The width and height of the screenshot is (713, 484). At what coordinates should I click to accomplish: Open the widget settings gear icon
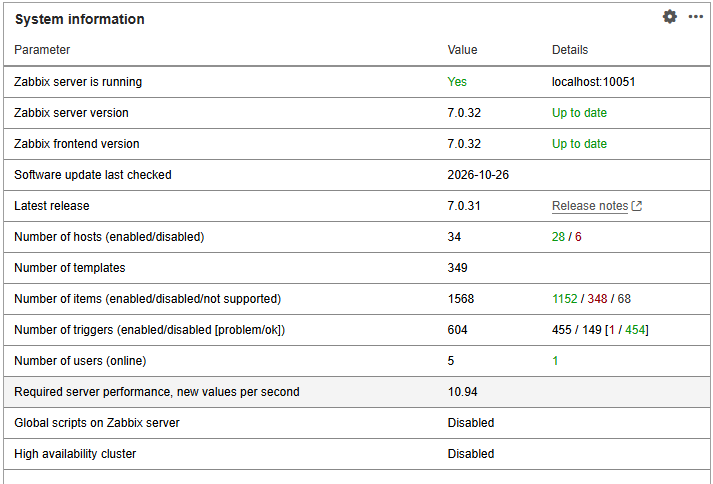point(669,17)
